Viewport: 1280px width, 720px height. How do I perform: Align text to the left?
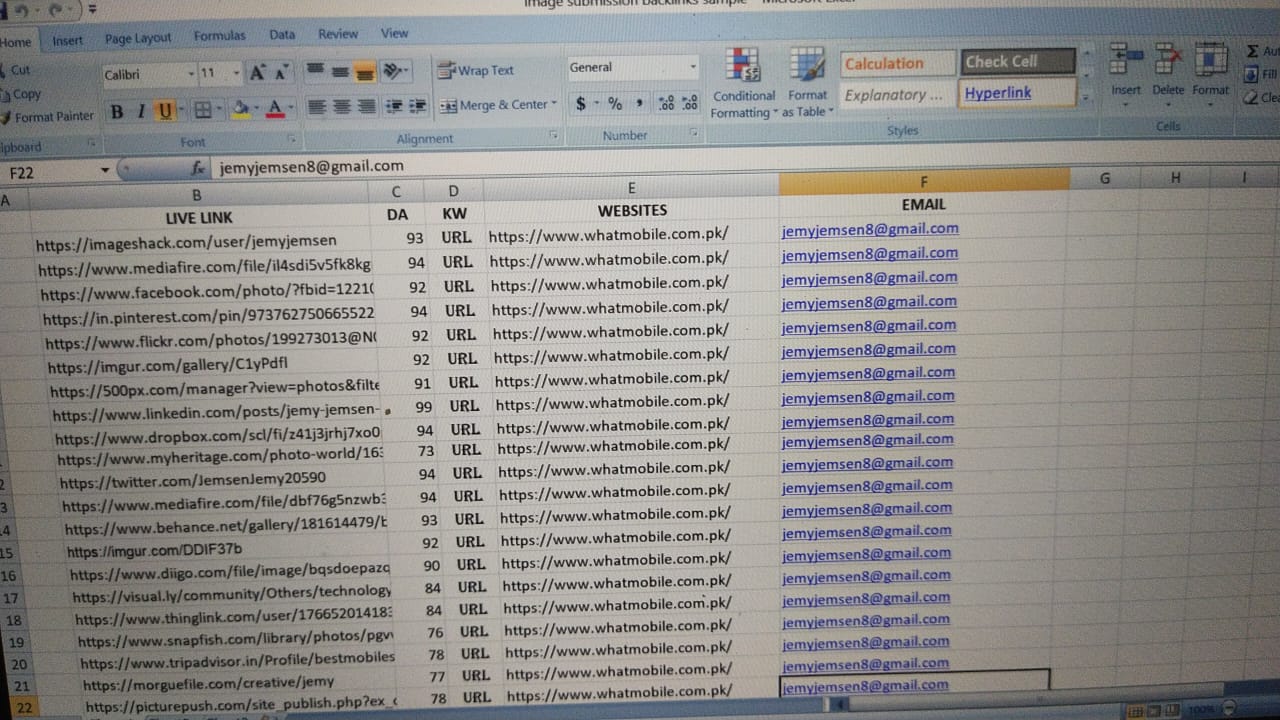[x=317, y=106]
